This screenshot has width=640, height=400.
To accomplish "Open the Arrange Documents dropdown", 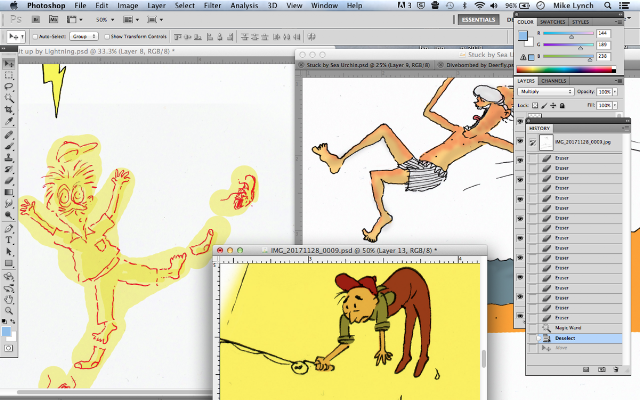I will click(131, 19).
